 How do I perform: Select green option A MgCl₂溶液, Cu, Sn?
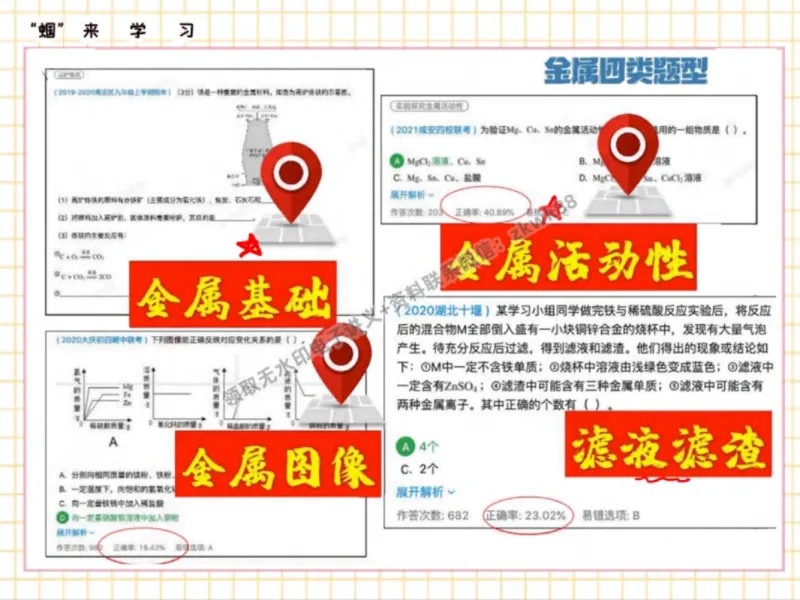(x=438, y=161)
